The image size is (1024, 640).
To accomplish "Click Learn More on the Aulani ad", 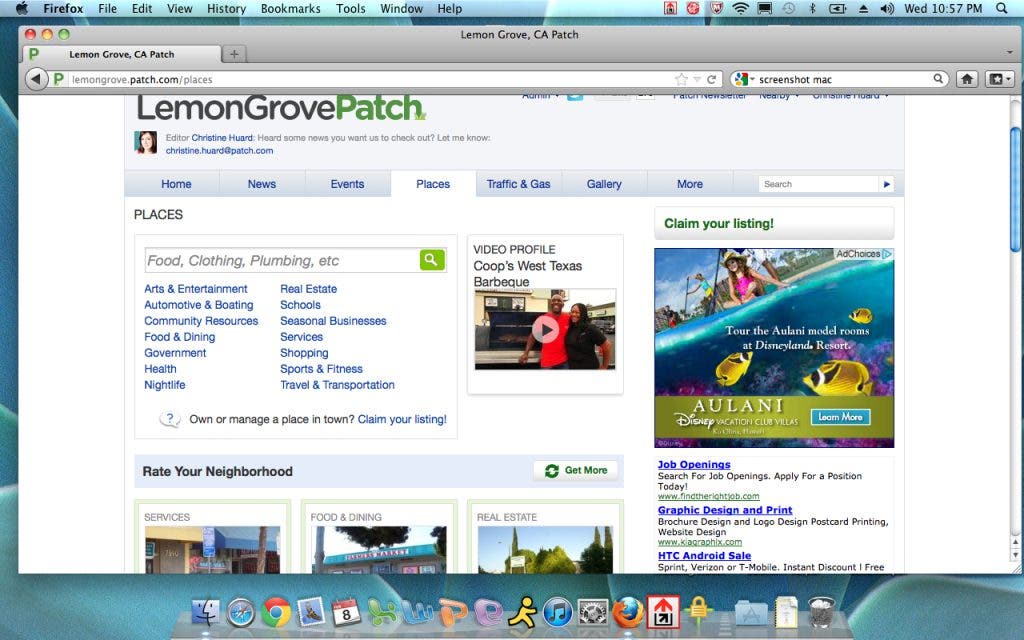I will pos(840,417).
